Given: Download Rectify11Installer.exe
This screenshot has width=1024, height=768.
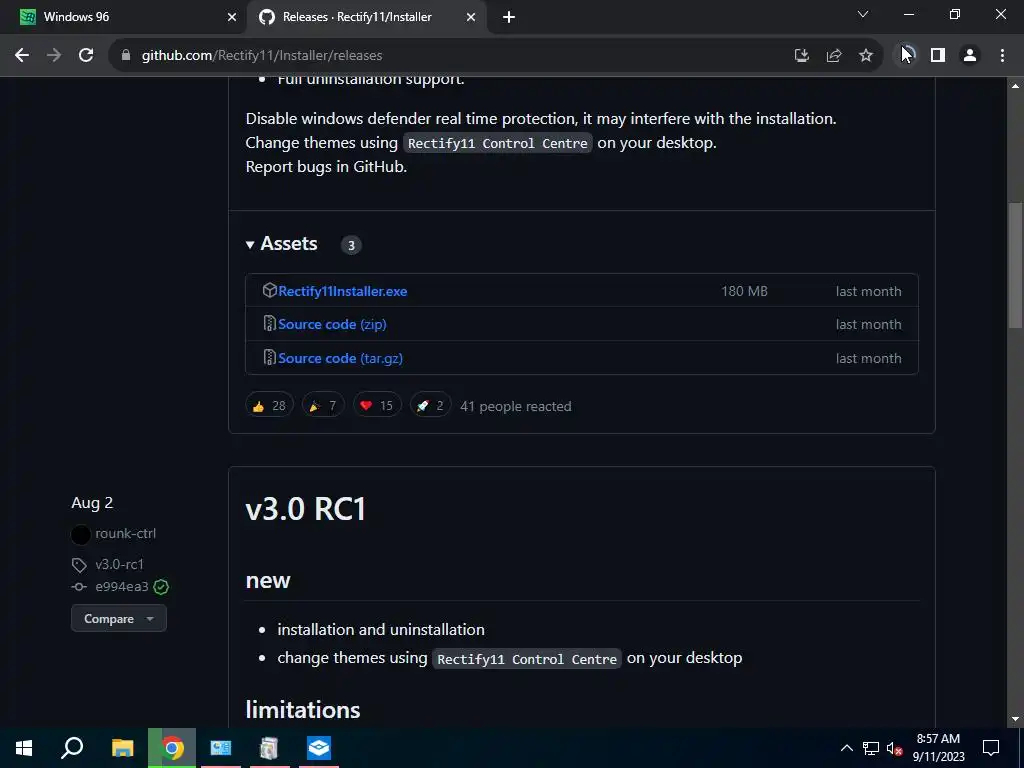Looking at the screenshot, I should click(342, 291).
